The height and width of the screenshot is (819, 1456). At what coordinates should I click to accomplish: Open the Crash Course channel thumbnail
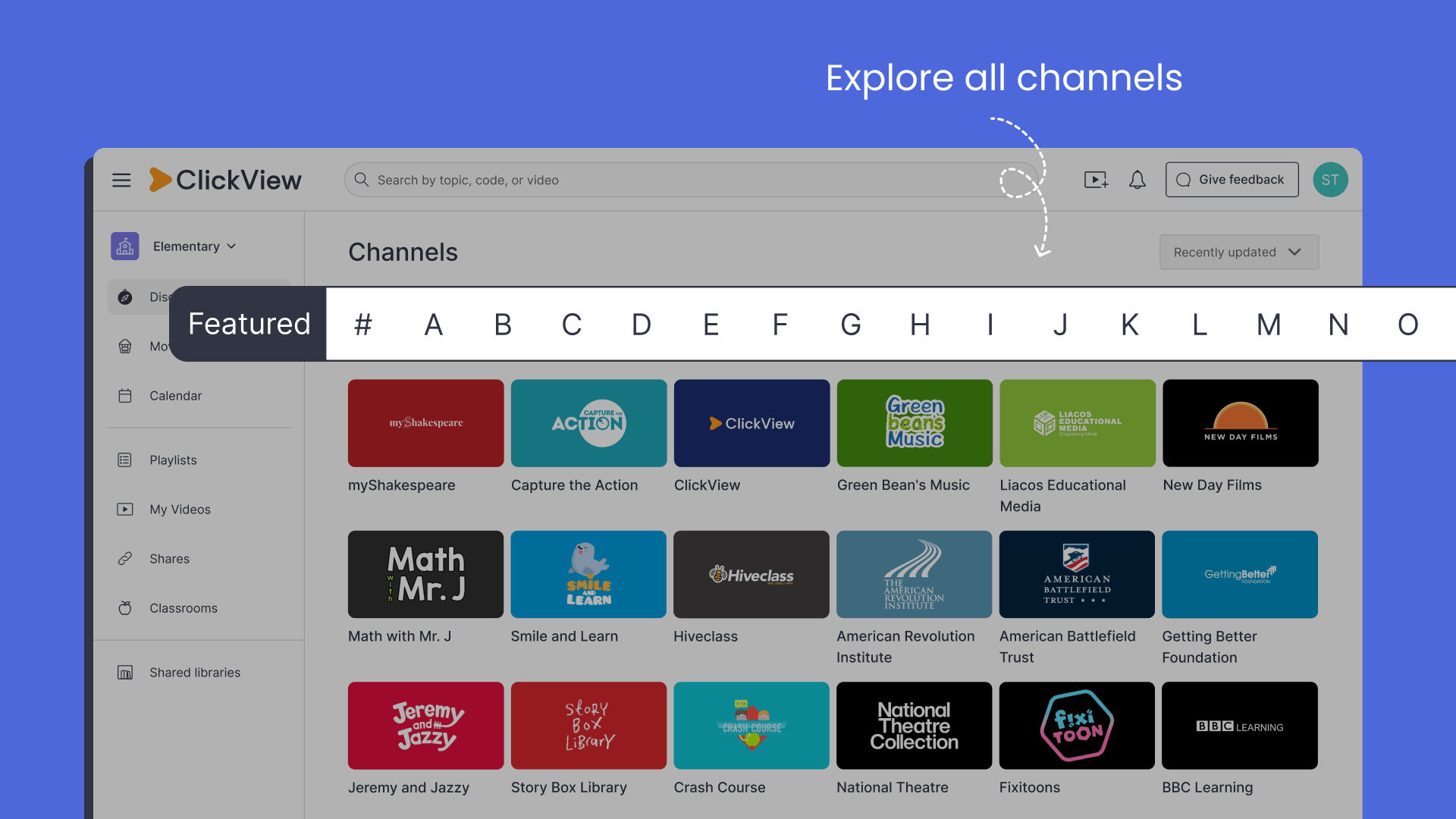(752, 726)
